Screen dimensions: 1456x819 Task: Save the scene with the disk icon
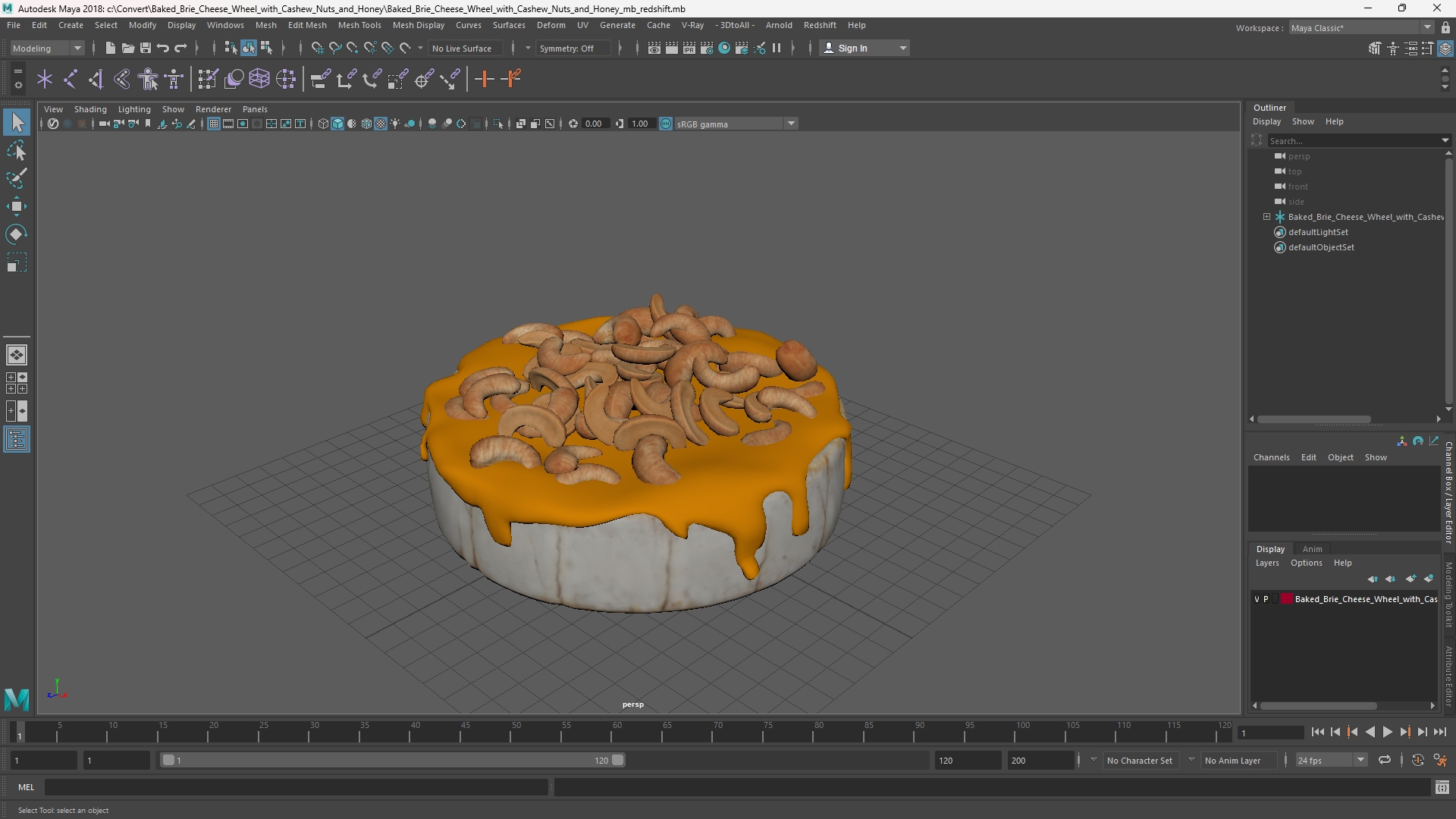click(145, 48)
